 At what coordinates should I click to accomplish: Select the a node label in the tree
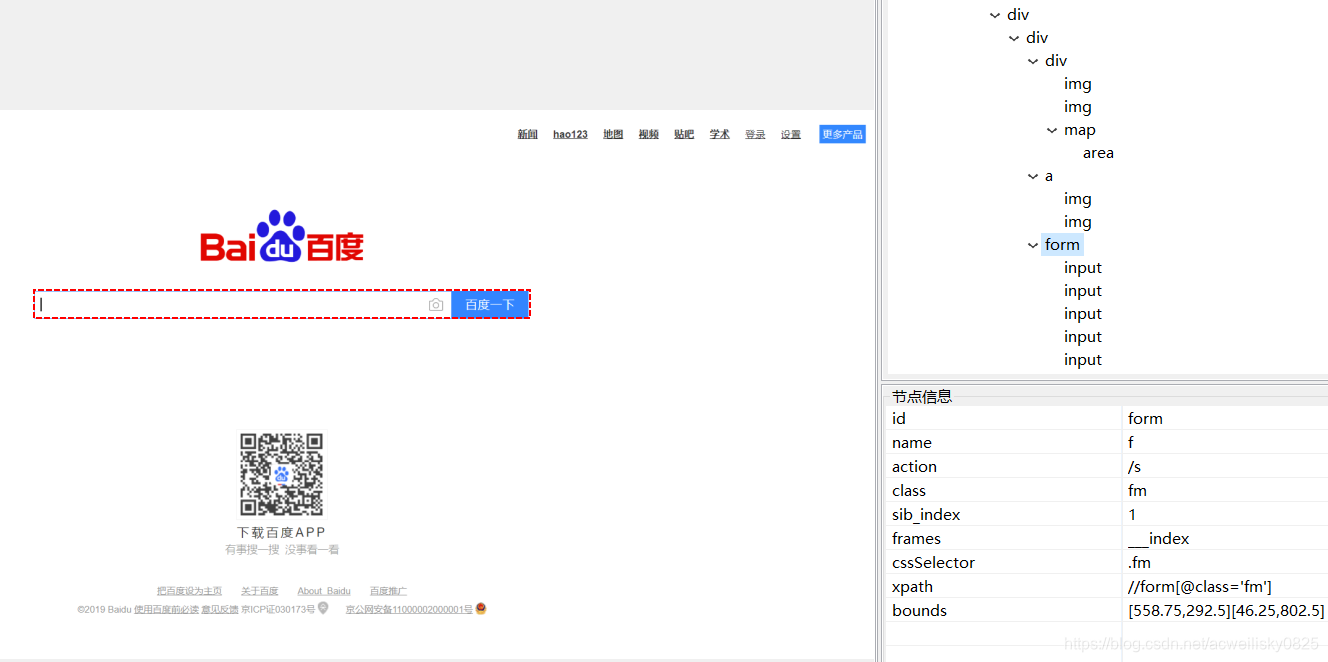[1049, 176]
